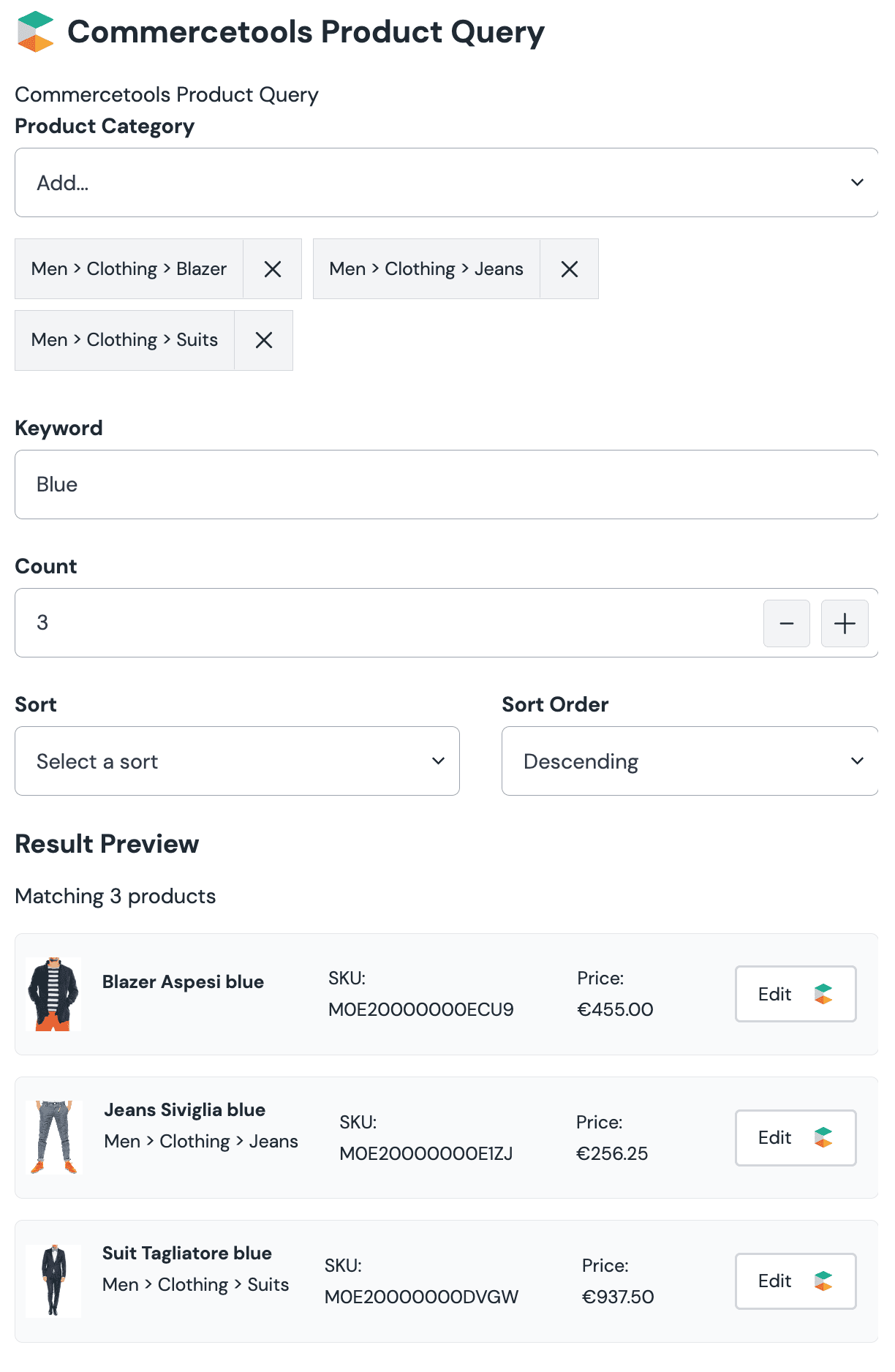Click the Commercetools logo in the header
This screenshot has width=895, height=1372.
click(35, 32)
